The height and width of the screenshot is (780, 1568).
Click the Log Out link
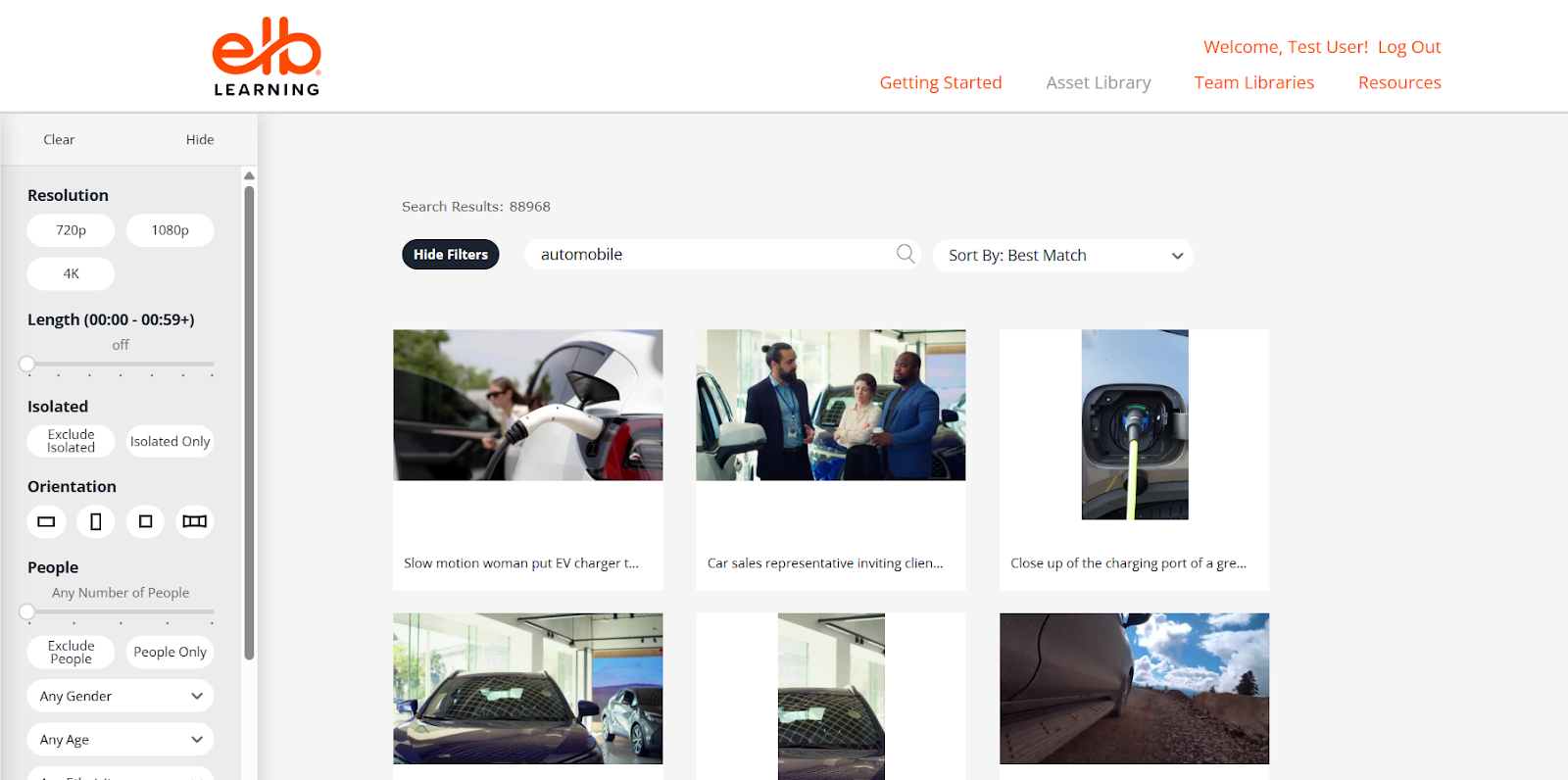[x=1408, y=47]
